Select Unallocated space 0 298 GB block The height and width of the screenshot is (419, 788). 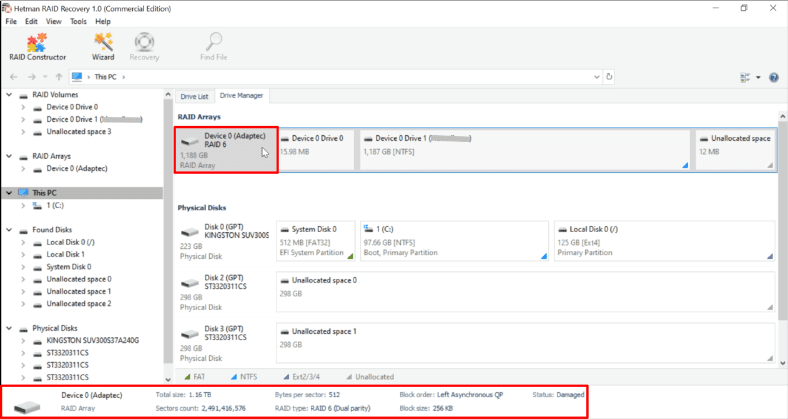click(526, 292)
